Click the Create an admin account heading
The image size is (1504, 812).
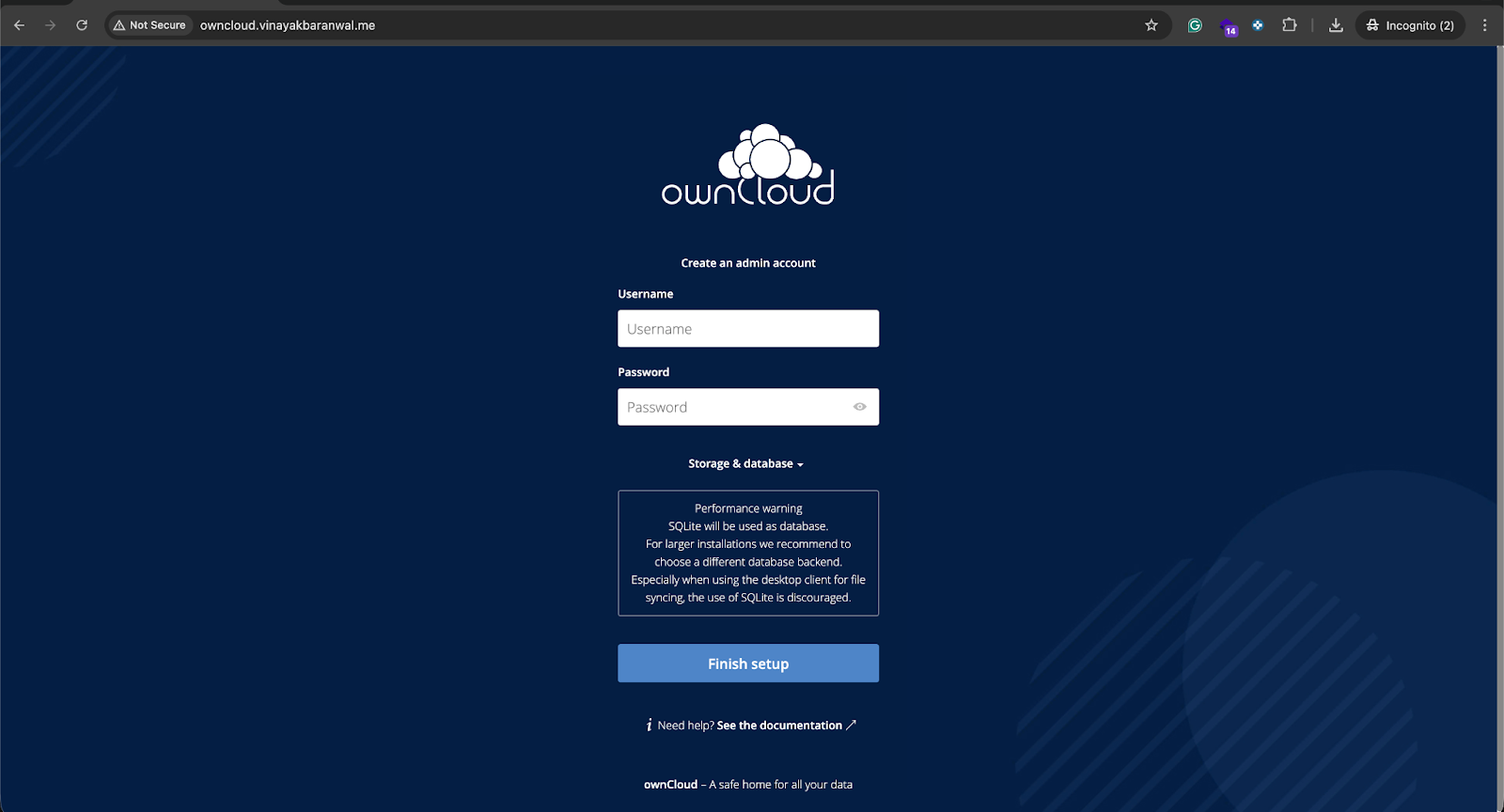coord(748,263)
